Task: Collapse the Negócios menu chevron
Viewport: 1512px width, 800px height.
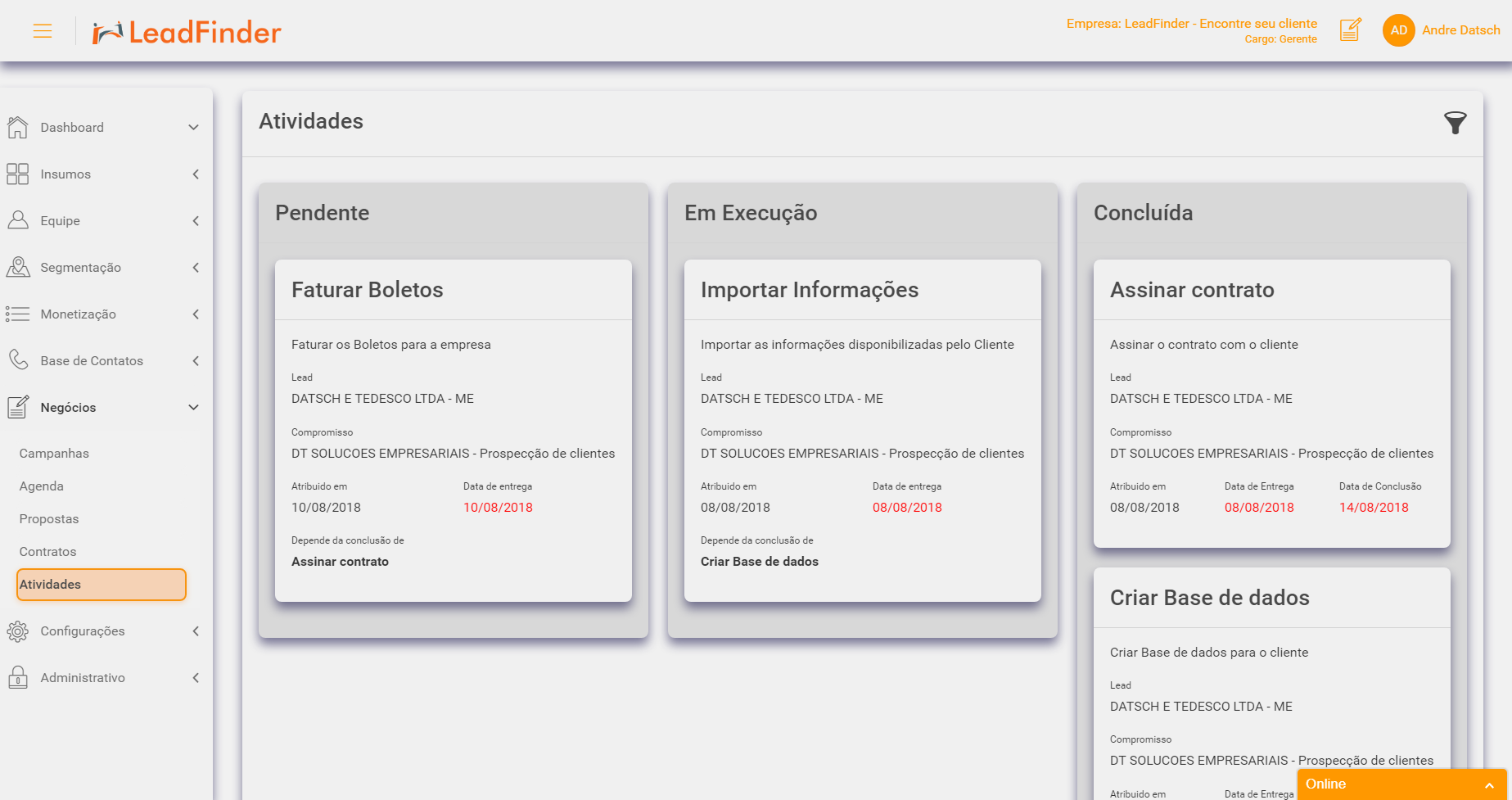Action: tap(194, 407)
